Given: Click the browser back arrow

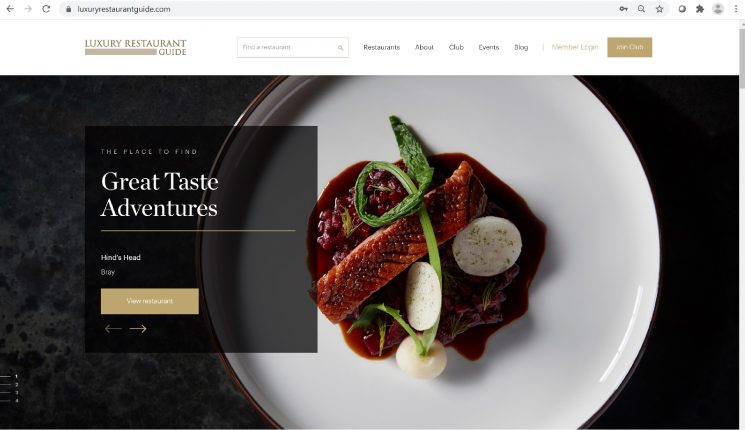Looking at the screenshot, I should [x=10, y=9].
